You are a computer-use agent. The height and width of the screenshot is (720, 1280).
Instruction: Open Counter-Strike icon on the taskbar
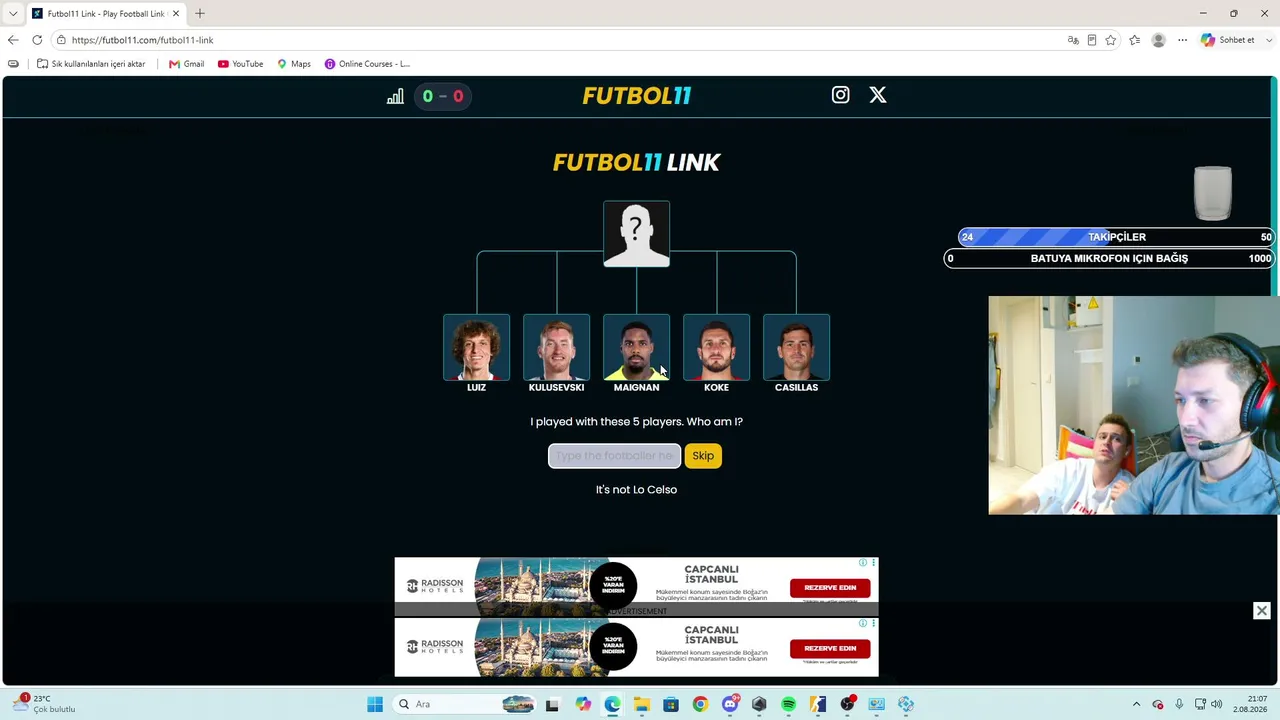(x=818, y=704)
